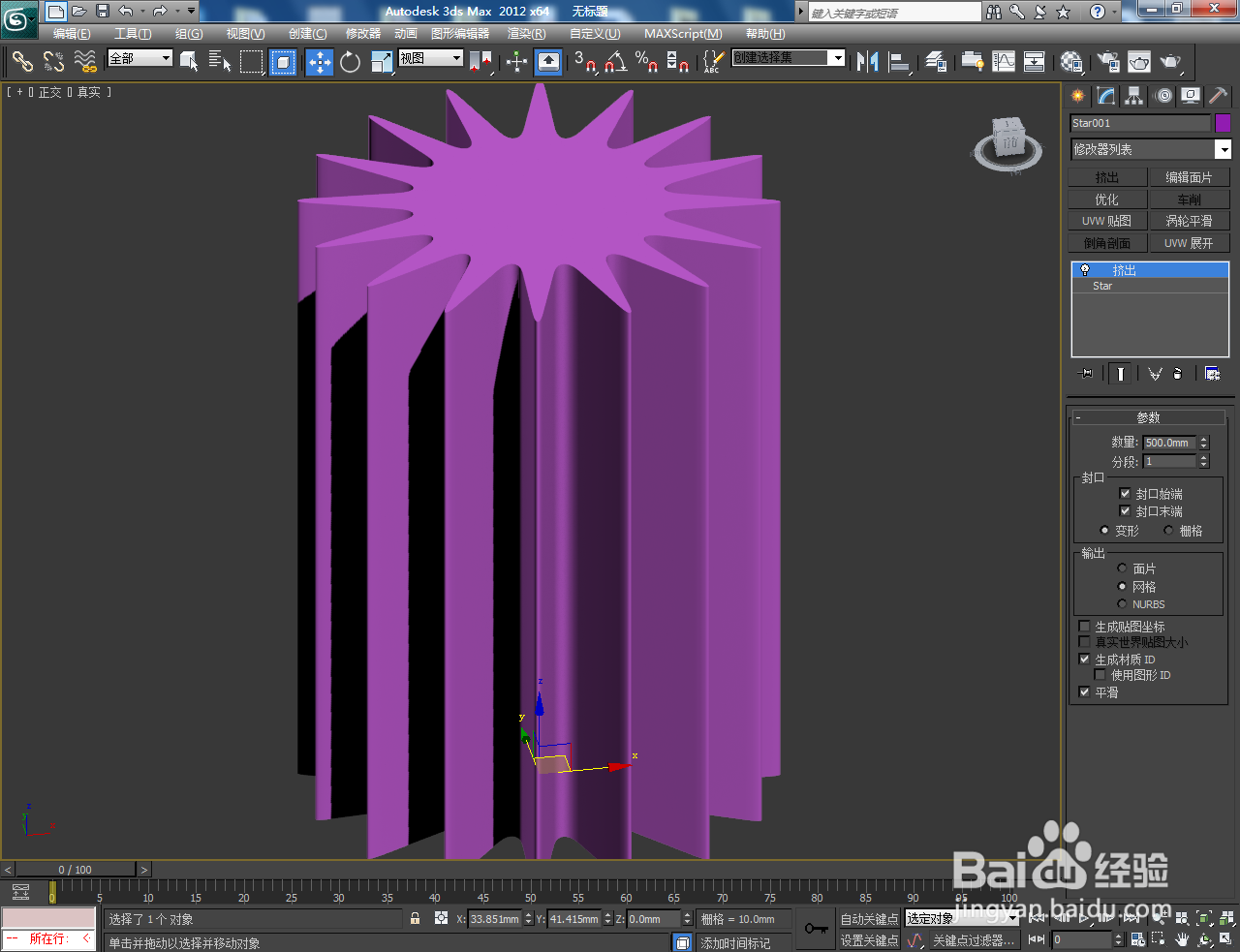This screenshot has height=952, width=1240.
Task: Increase the 数量 spinner value
Action: pos(1204,439)
